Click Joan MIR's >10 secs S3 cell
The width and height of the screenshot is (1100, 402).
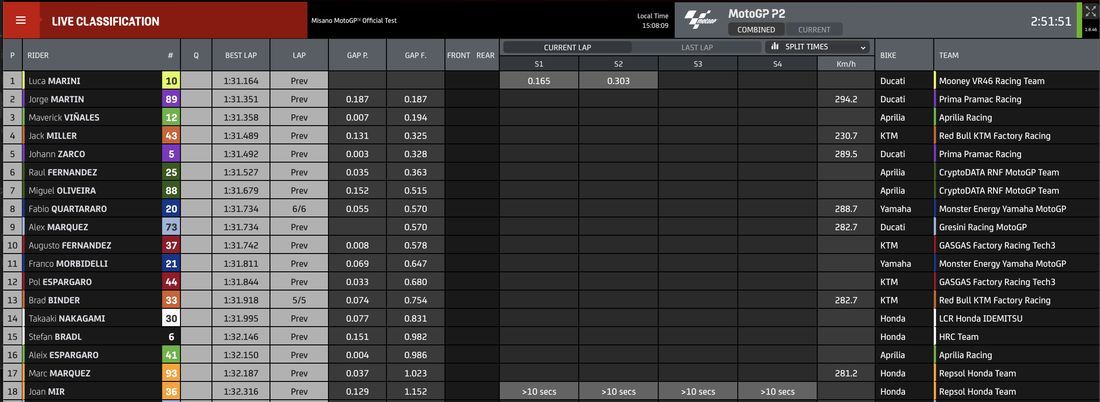pos(697,391)
